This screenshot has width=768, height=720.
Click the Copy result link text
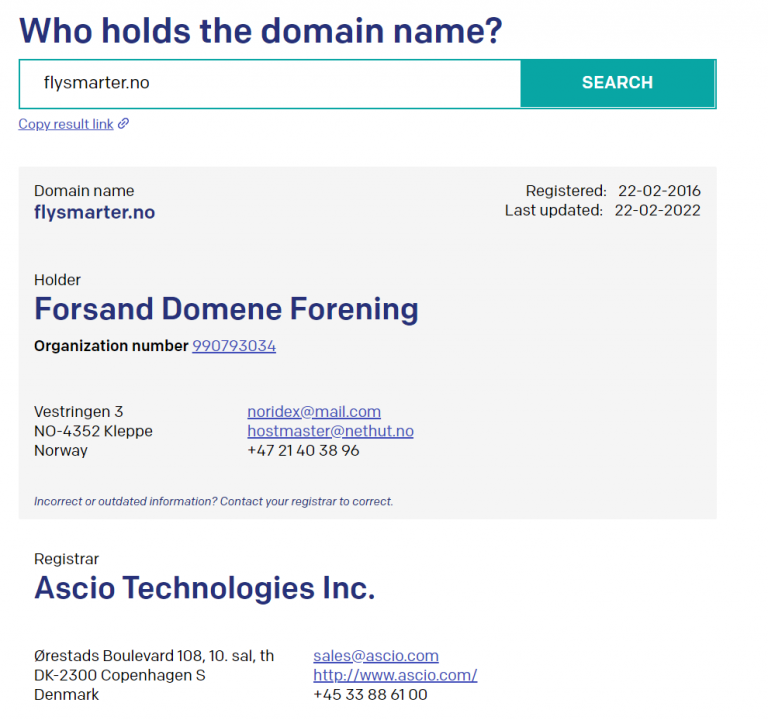point(66,124)
